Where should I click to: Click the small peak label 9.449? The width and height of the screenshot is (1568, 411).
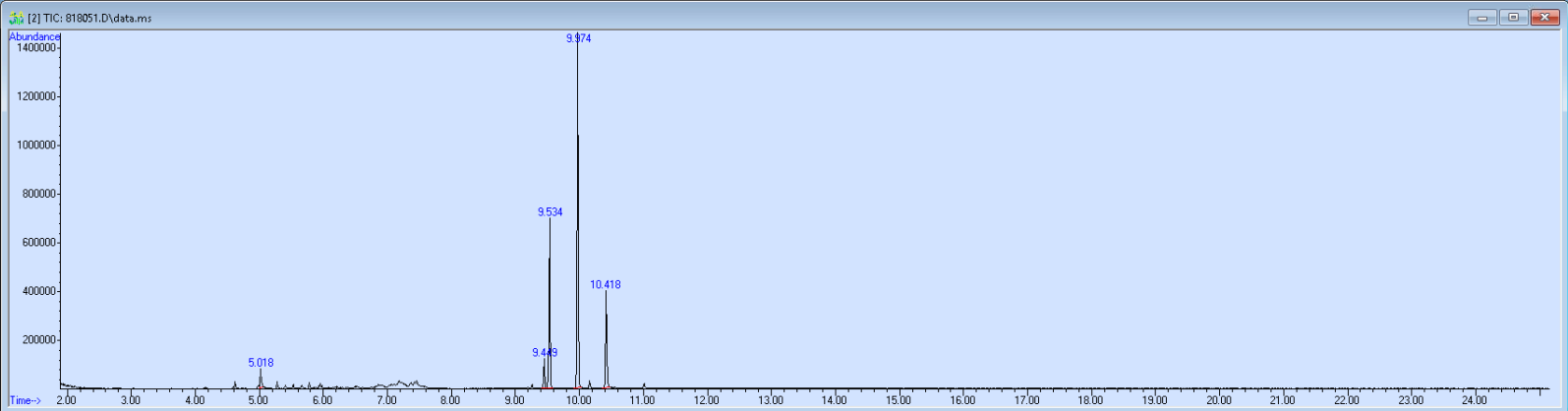point(545,353)
